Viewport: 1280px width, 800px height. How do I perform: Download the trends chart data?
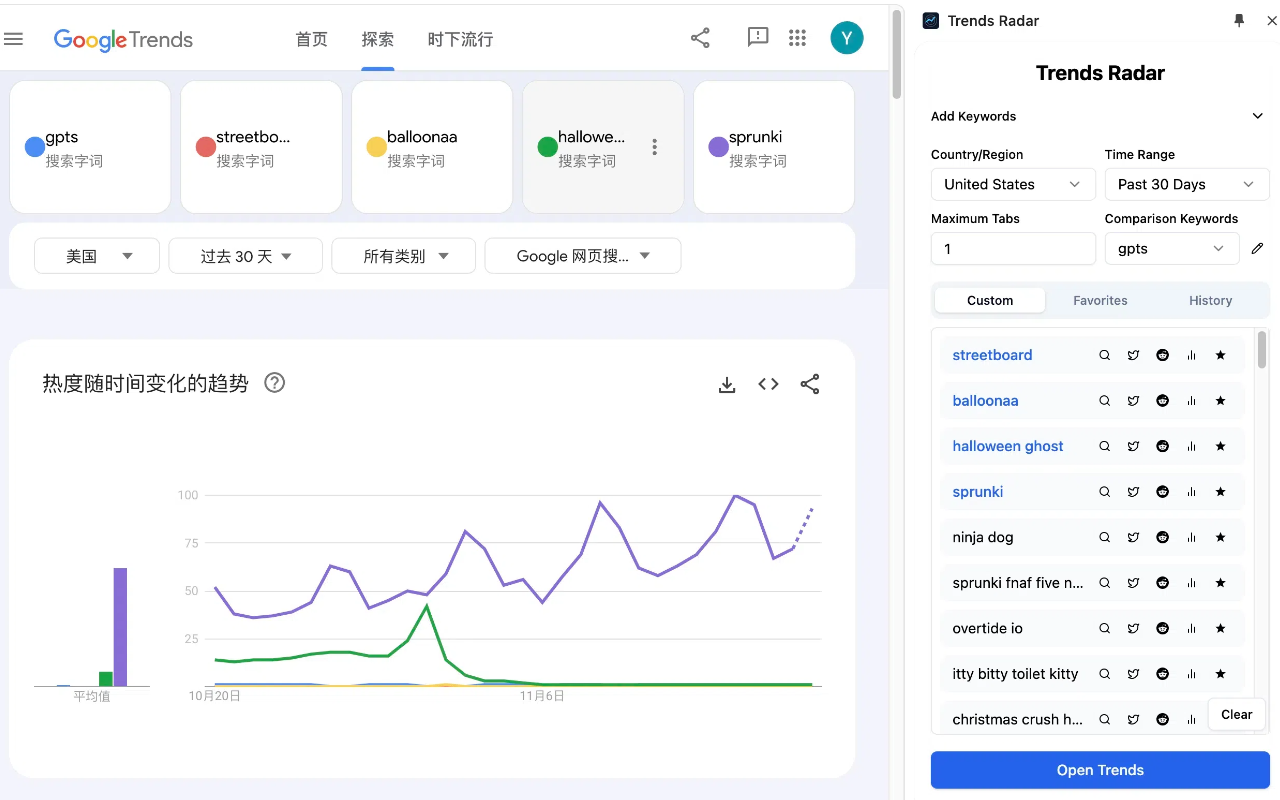pos(726,383)
